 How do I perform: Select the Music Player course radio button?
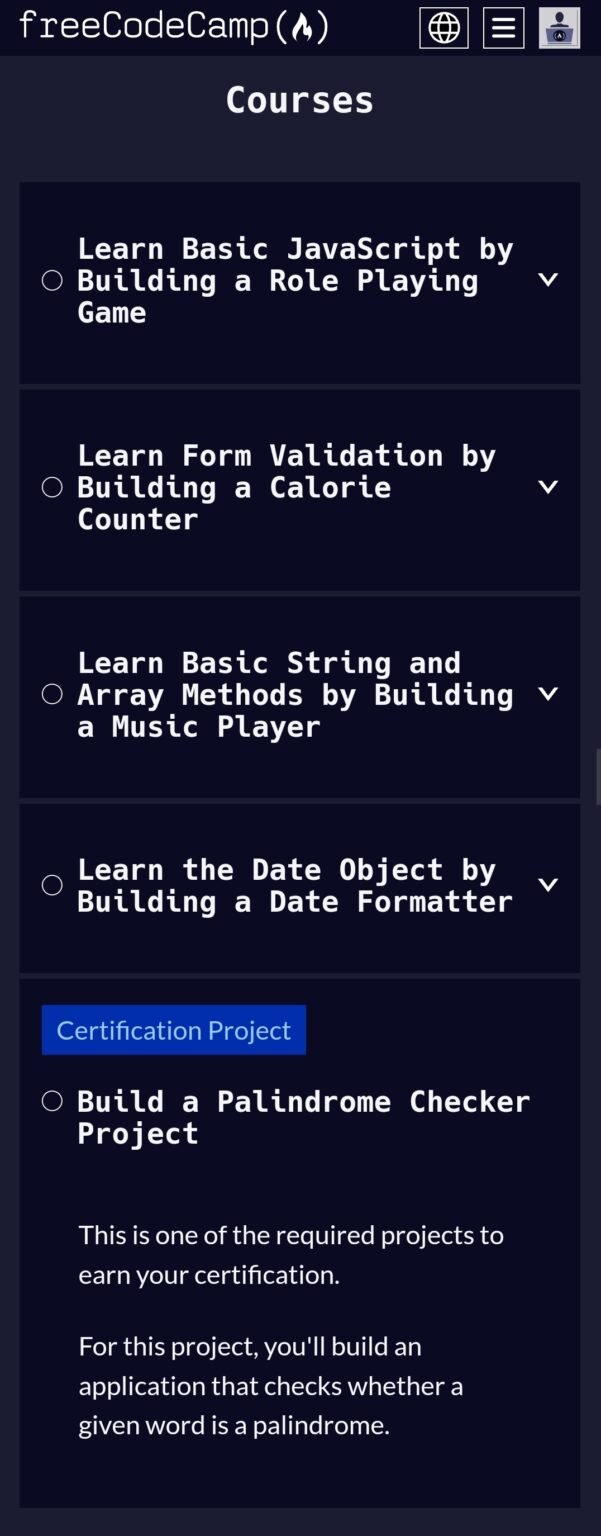(52, 693)
